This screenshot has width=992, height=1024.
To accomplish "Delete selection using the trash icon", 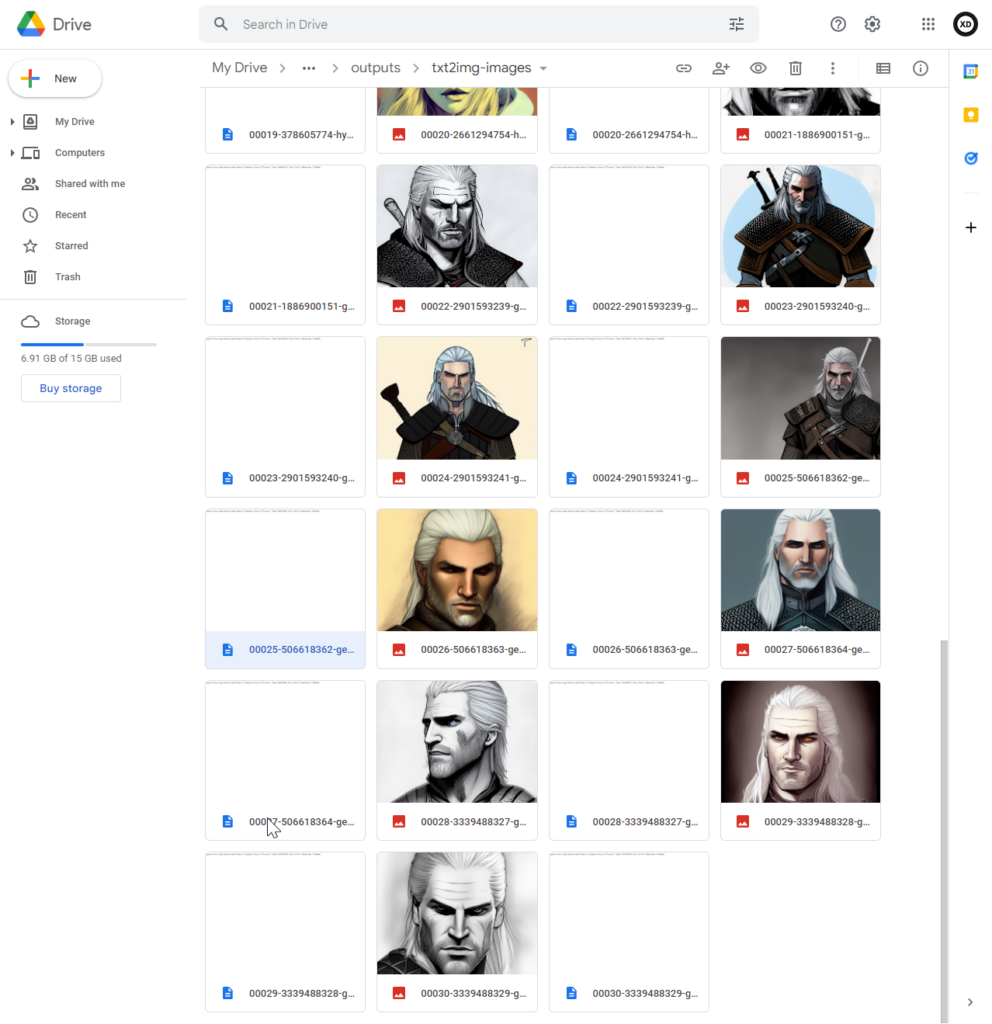I will click(x=795, y=68).
